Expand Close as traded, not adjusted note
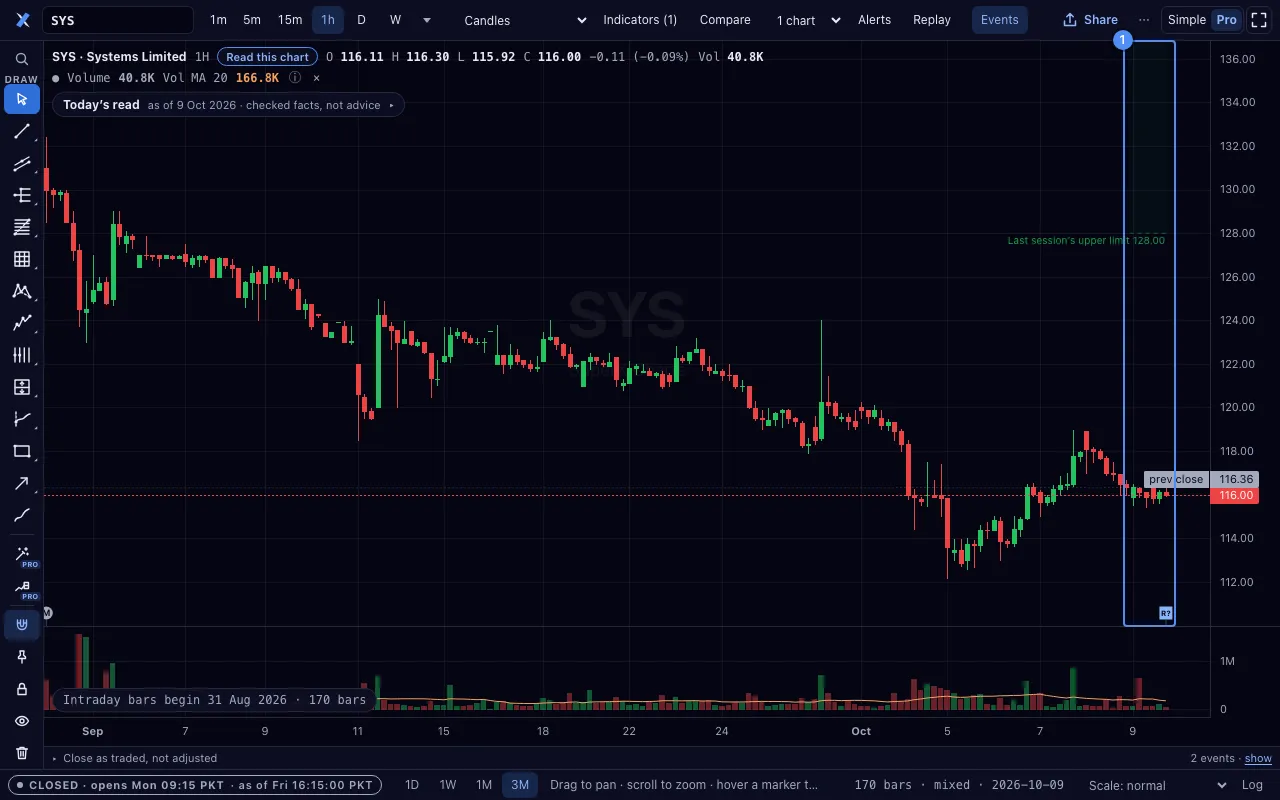Viewport: 1280px width, 800px height. (x=134, y=758)
